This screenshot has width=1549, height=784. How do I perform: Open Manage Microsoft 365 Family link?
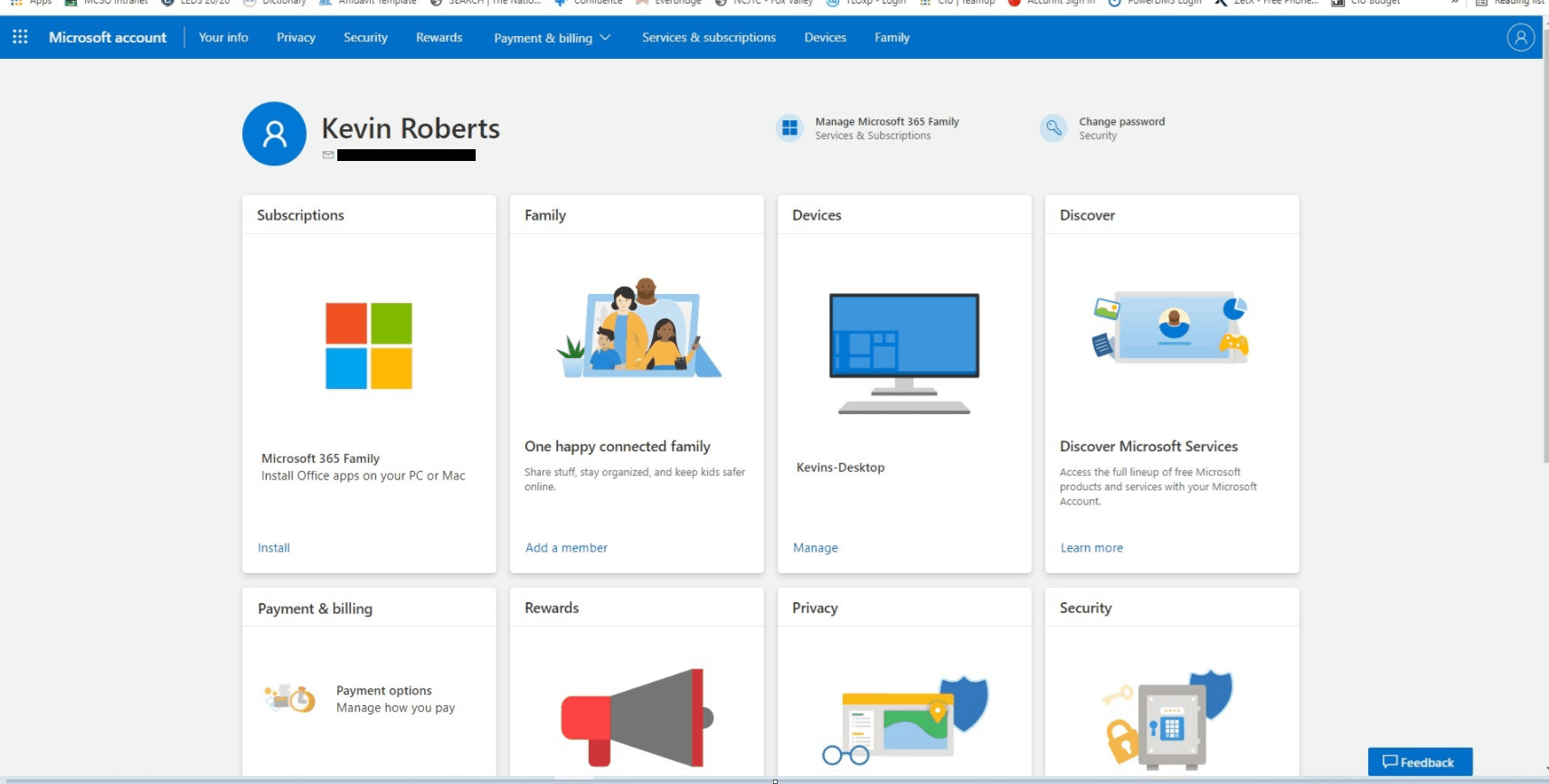pyautogui.click(x=887, y=121)
